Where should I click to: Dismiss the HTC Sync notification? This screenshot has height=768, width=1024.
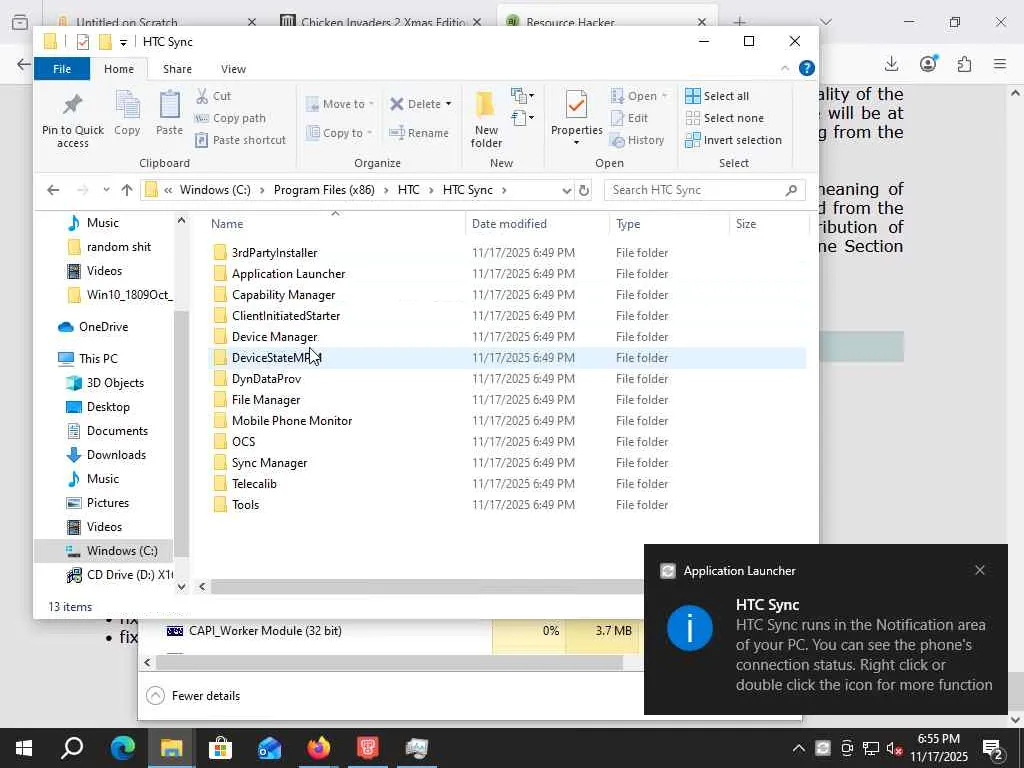pyautogui.click(x=980, y=570)
